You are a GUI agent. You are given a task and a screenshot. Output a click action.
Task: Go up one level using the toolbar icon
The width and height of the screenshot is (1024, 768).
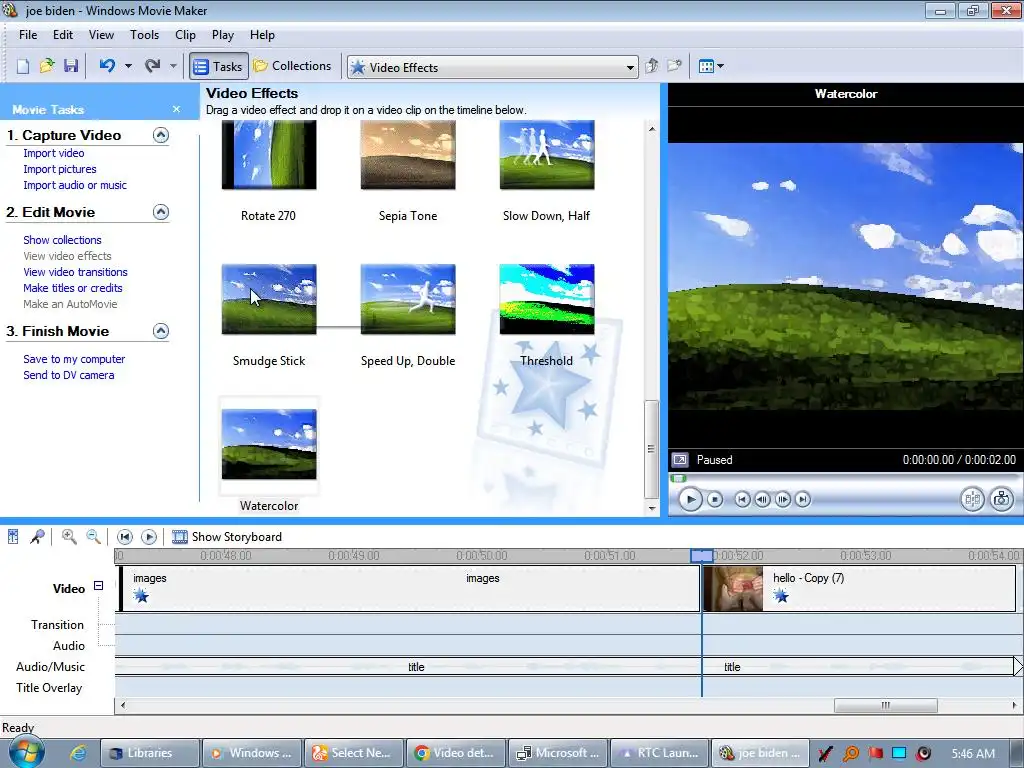(651, 66)
